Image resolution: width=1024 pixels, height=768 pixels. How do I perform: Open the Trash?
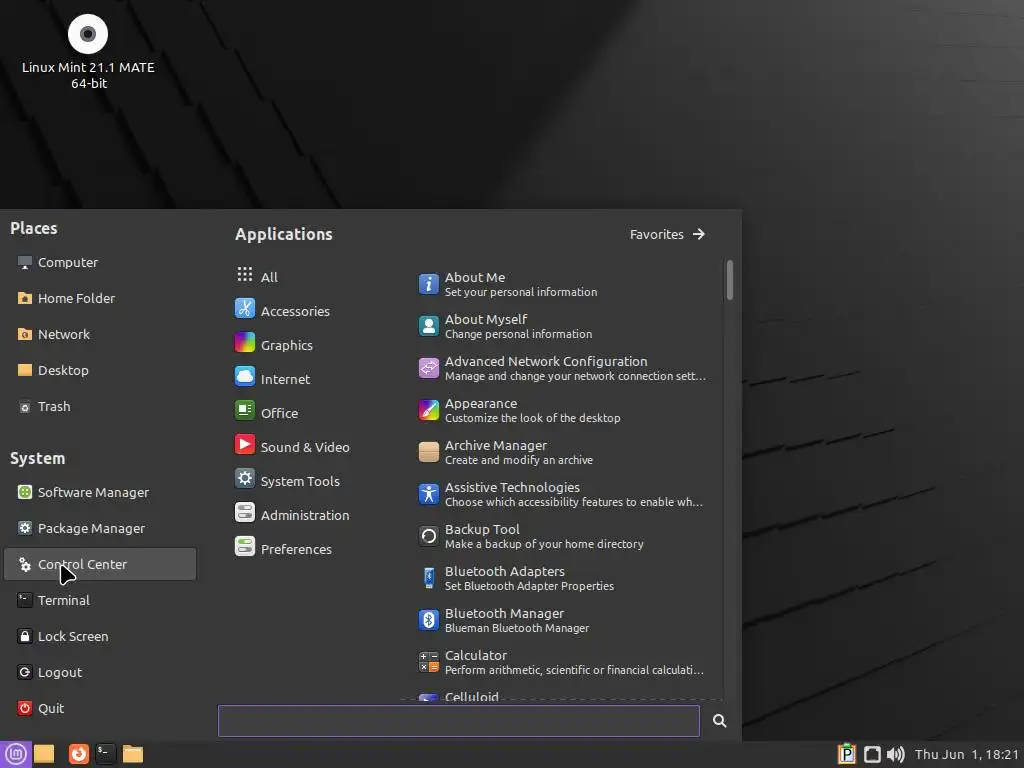tap(100, 406)
